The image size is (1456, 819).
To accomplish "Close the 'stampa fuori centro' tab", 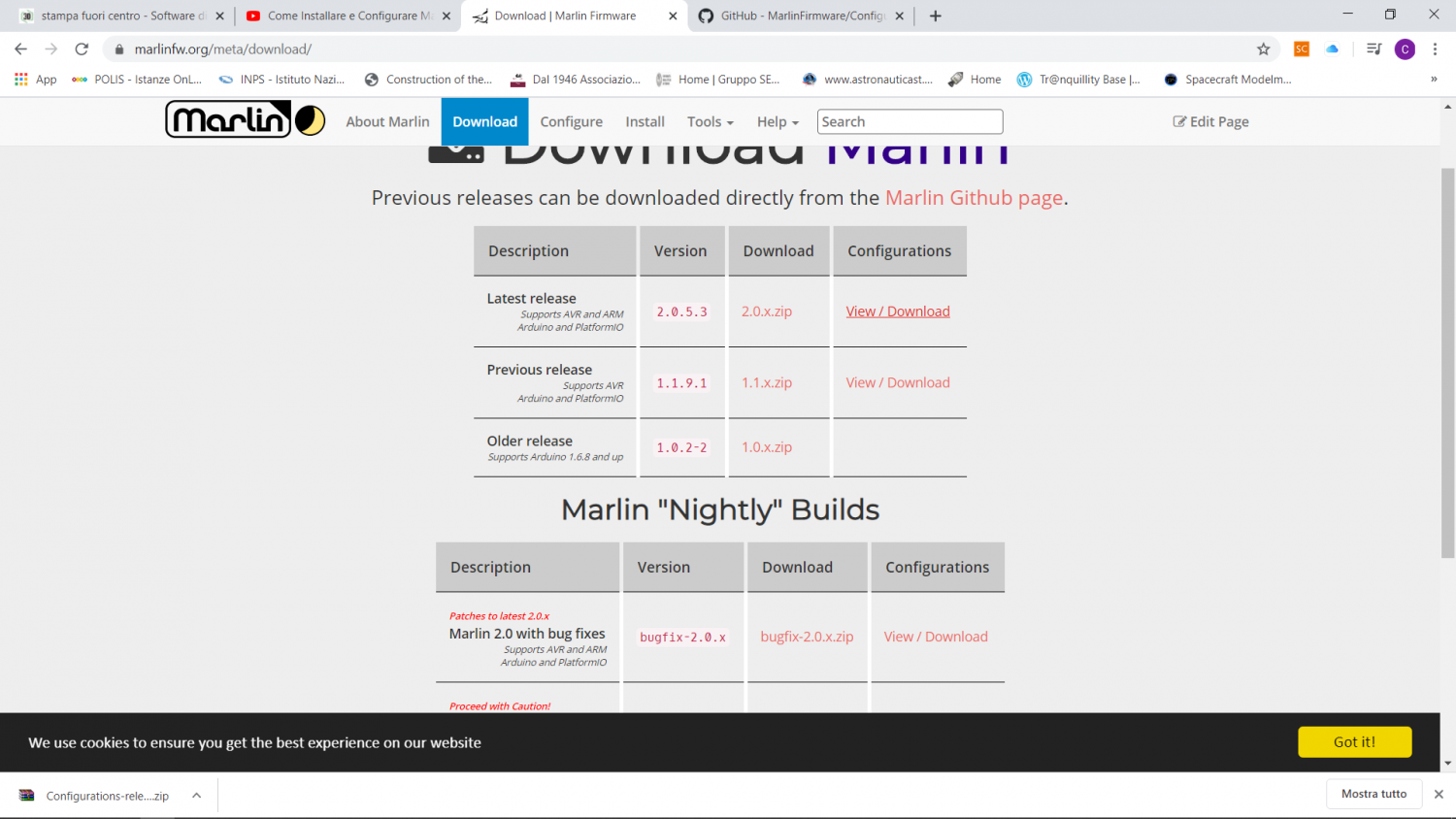I will [x=219, y=16].
